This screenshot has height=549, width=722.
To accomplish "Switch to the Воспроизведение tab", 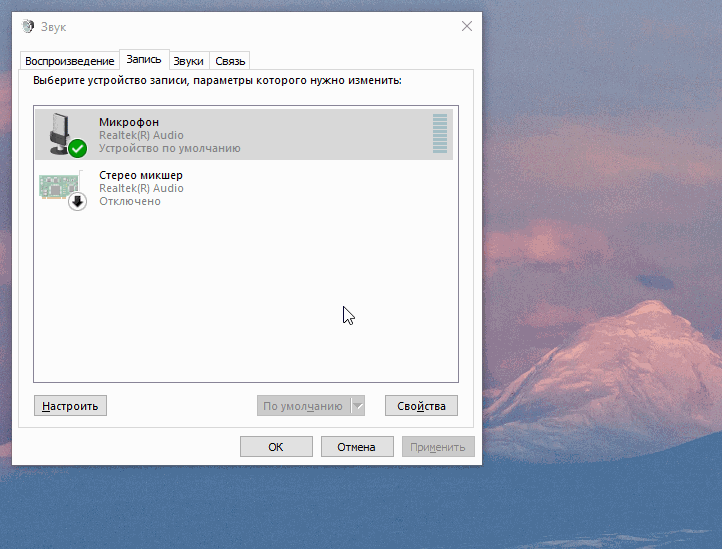I will [x=70, y=61].
